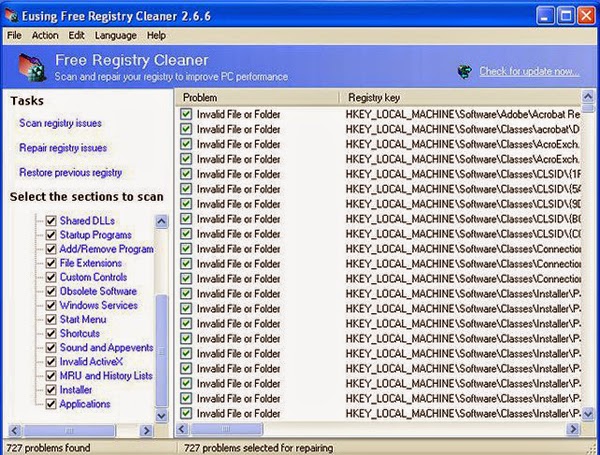Click 727 problems selected for repairing status
This screenshot has width=600, height=455.
259,448
